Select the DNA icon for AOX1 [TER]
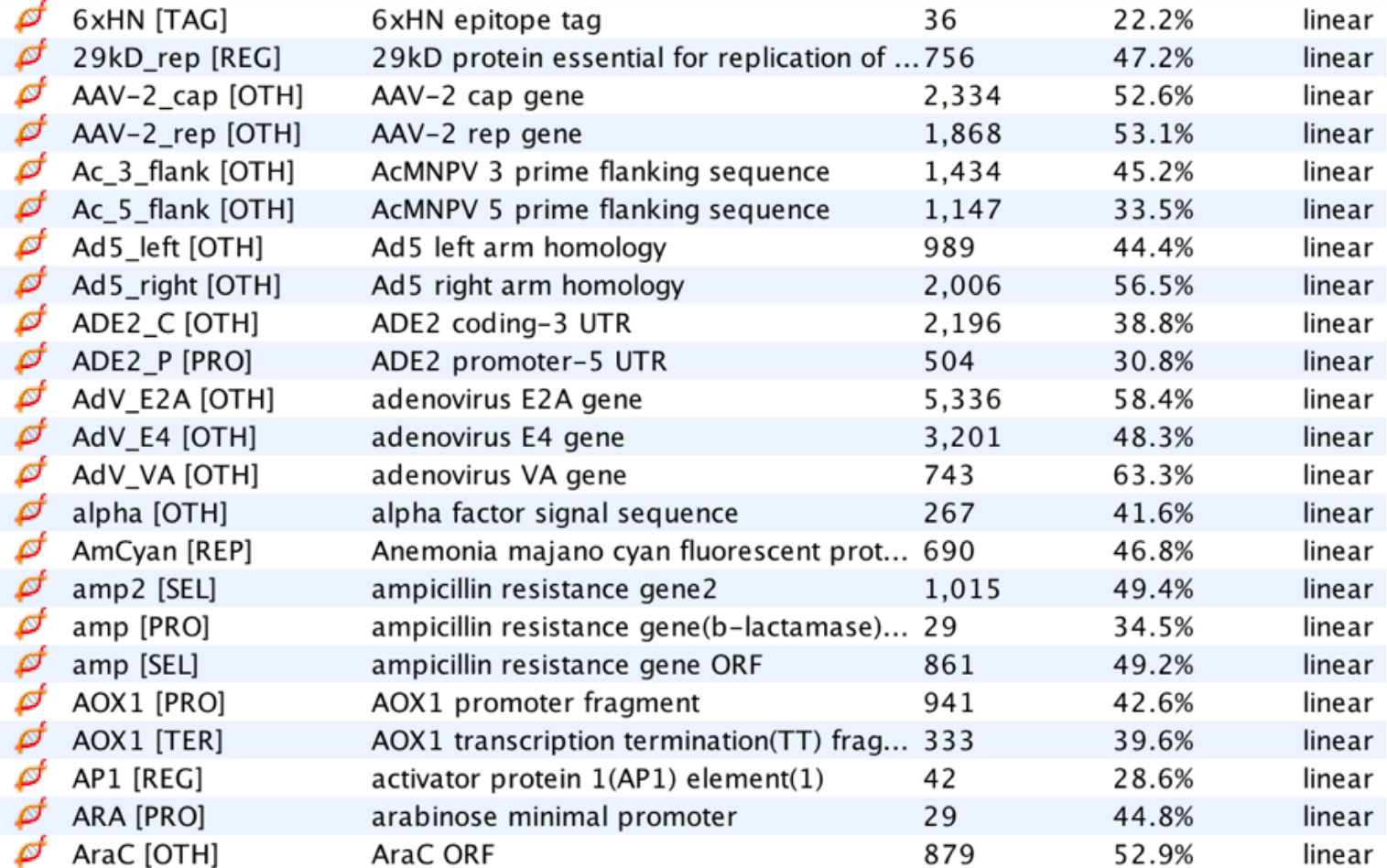This screenshot has width=1387, height=868. click(29, 739)
